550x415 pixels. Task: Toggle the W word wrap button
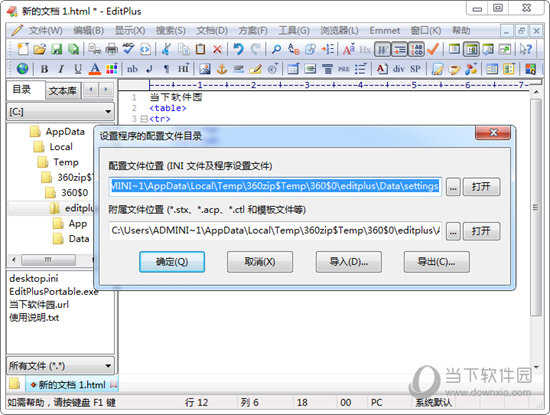[382, 49]
